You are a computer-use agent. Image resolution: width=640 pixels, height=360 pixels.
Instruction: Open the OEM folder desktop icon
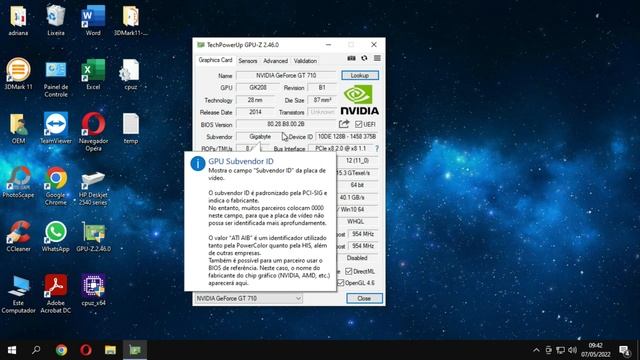(18, 129)
